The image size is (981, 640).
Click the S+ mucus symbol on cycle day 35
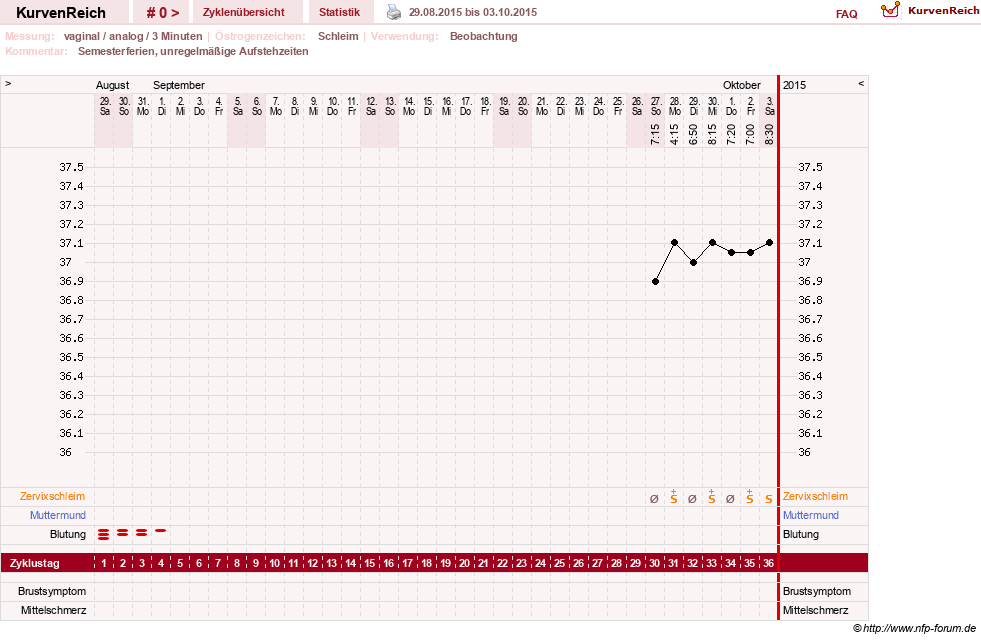(750, 497)
